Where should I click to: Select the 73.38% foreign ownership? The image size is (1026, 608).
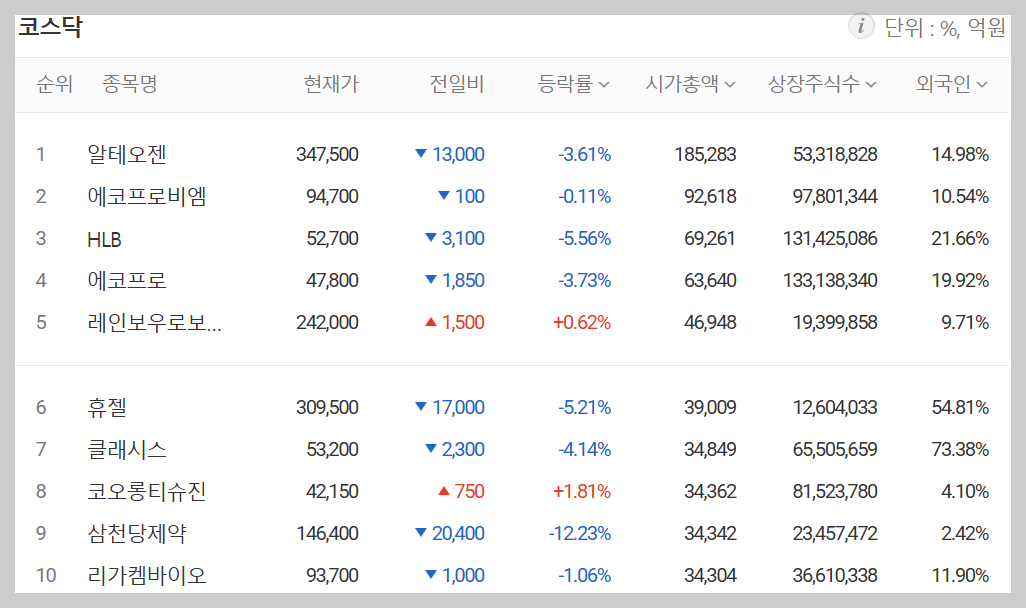click(960, 450)
